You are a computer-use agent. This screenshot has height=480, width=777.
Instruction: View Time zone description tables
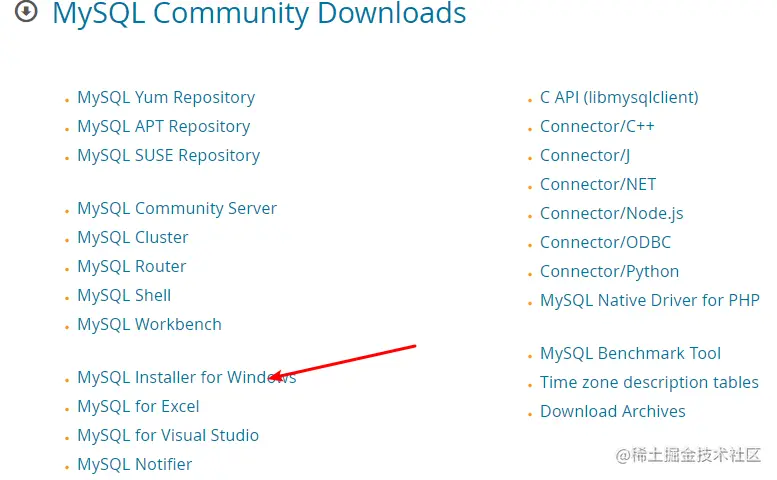[649, 382]
